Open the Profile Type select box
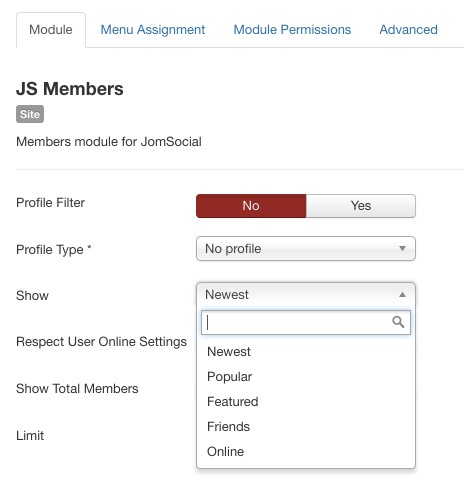The height and width of the screenshot is (502, 464). (x=306, y=249)
